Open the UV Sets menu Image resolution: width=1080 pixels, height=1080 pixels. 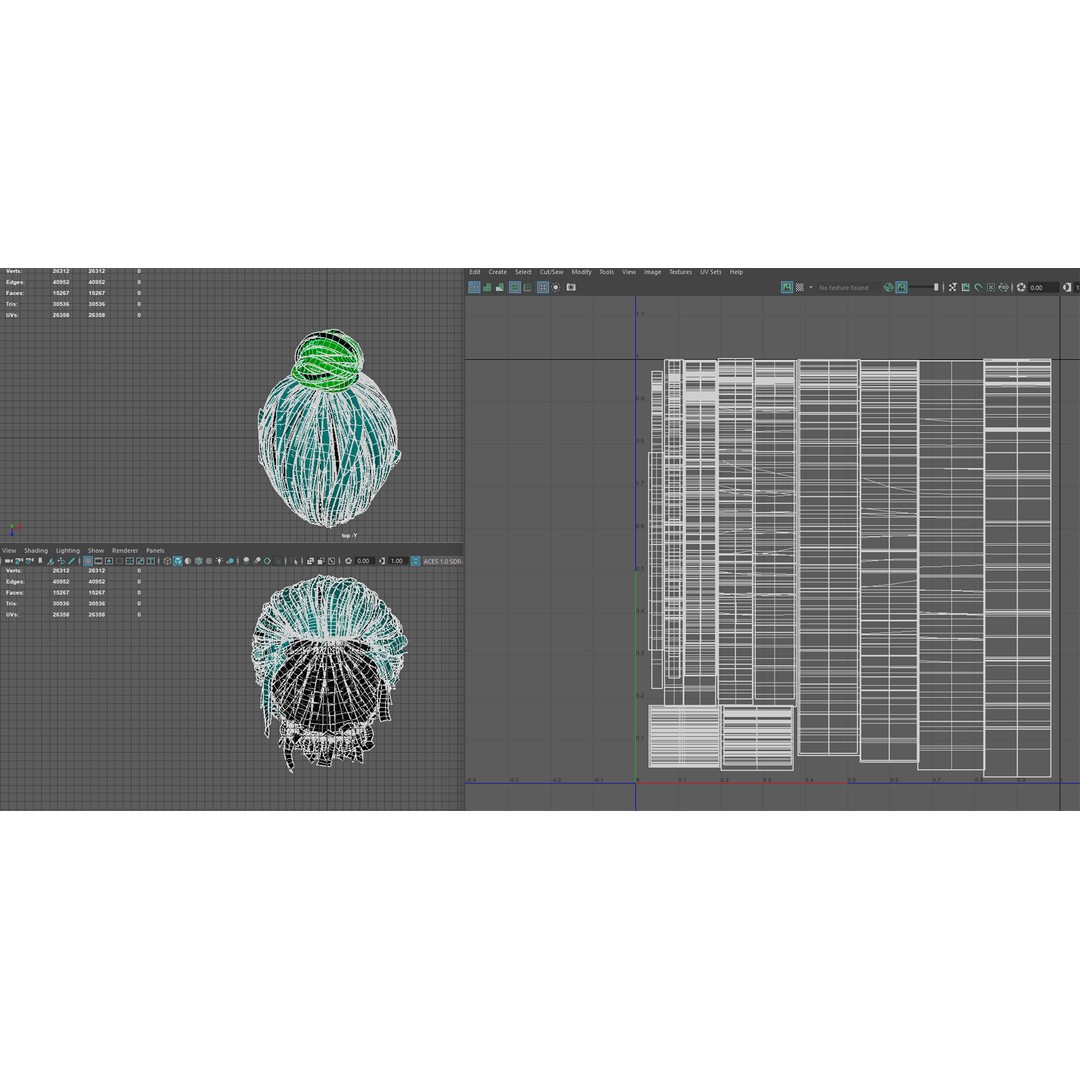(710, 272)
